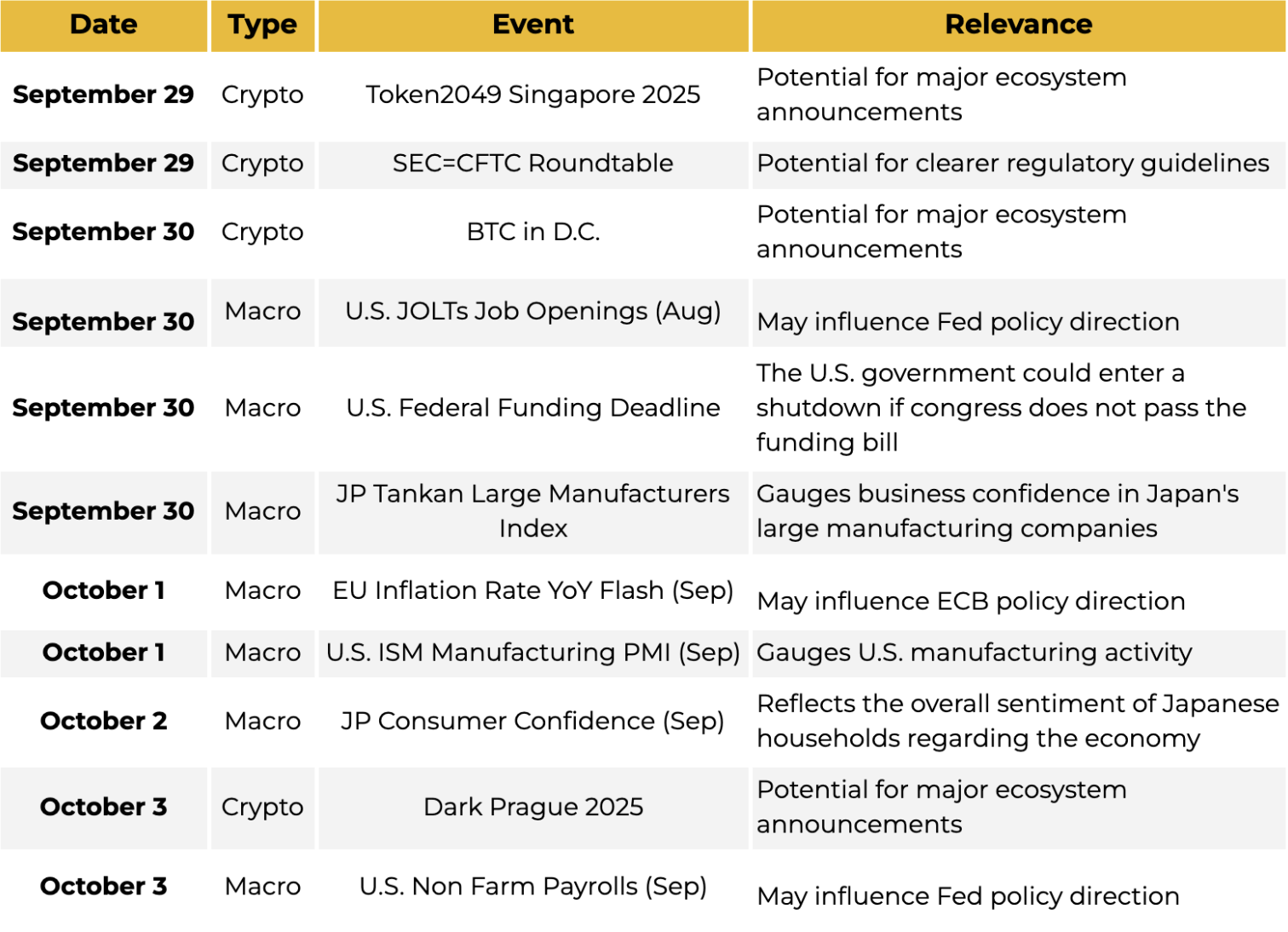1288x932 pixels.
Task: Select 'Potential for clearer regulatory guidelines' cell
Action: pos(1013,164)
